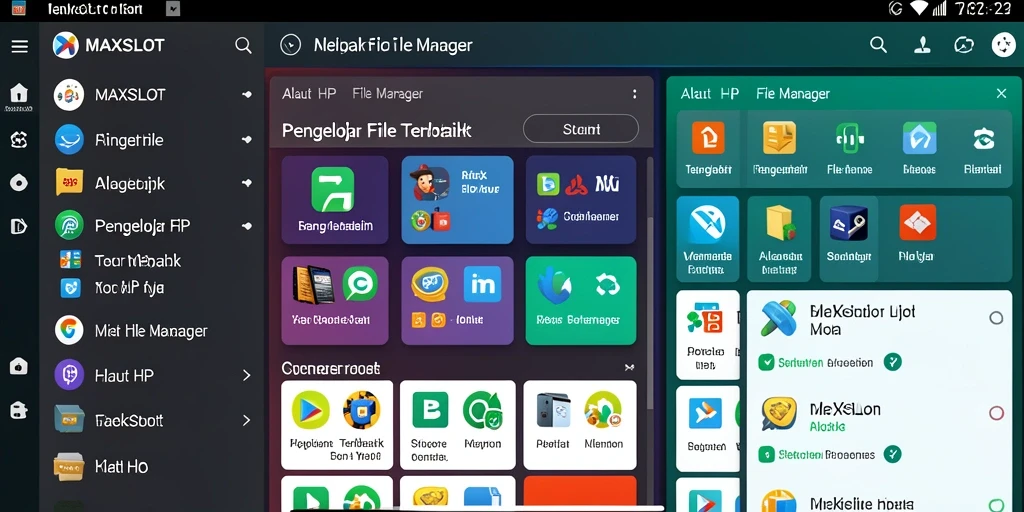Check the signal strength status icon
This screenshot has width=1024, height=512.
[939, 8]
